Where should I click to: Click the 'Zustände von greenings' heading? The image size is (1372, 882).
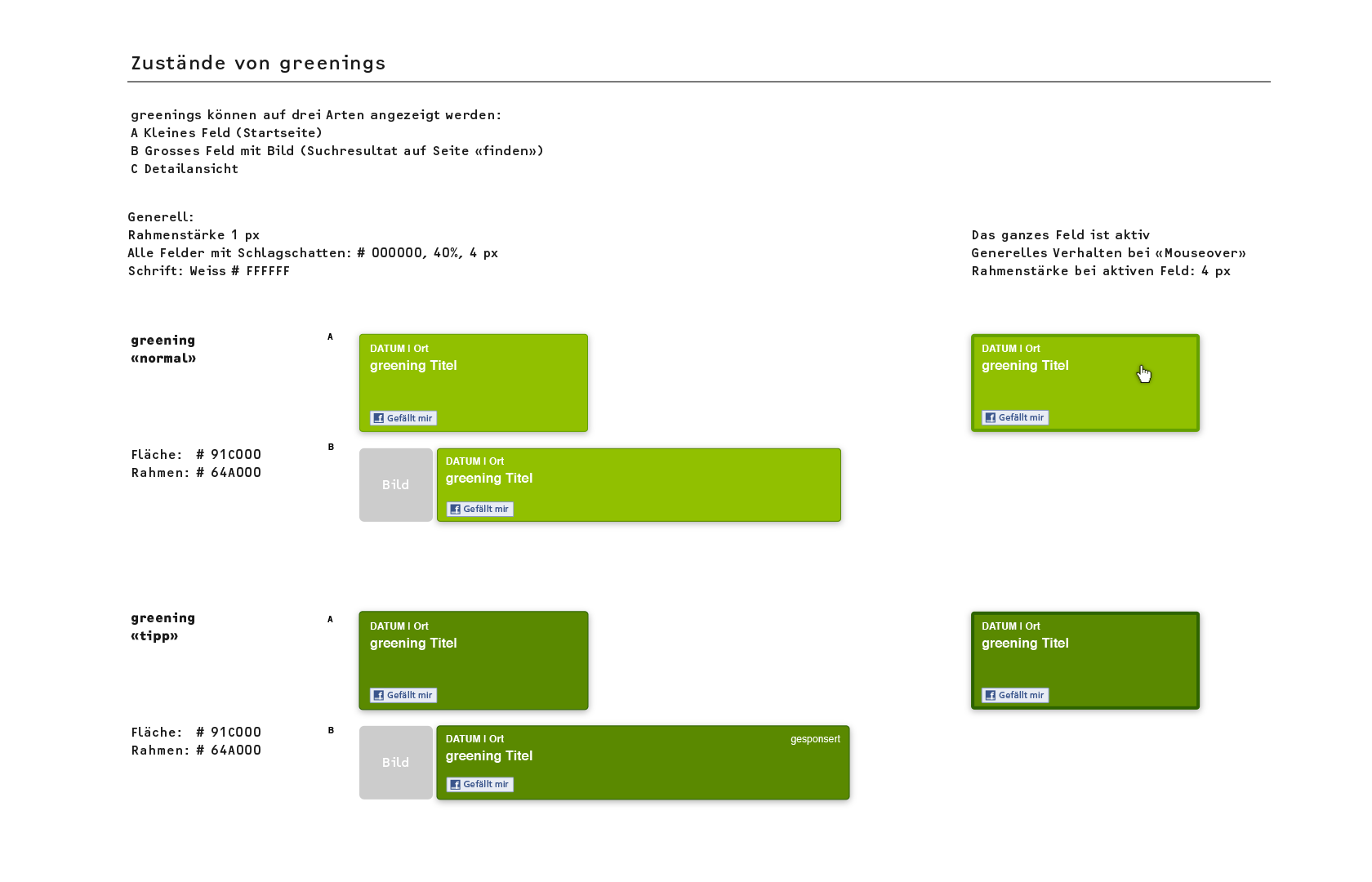(x=258, y=63)
